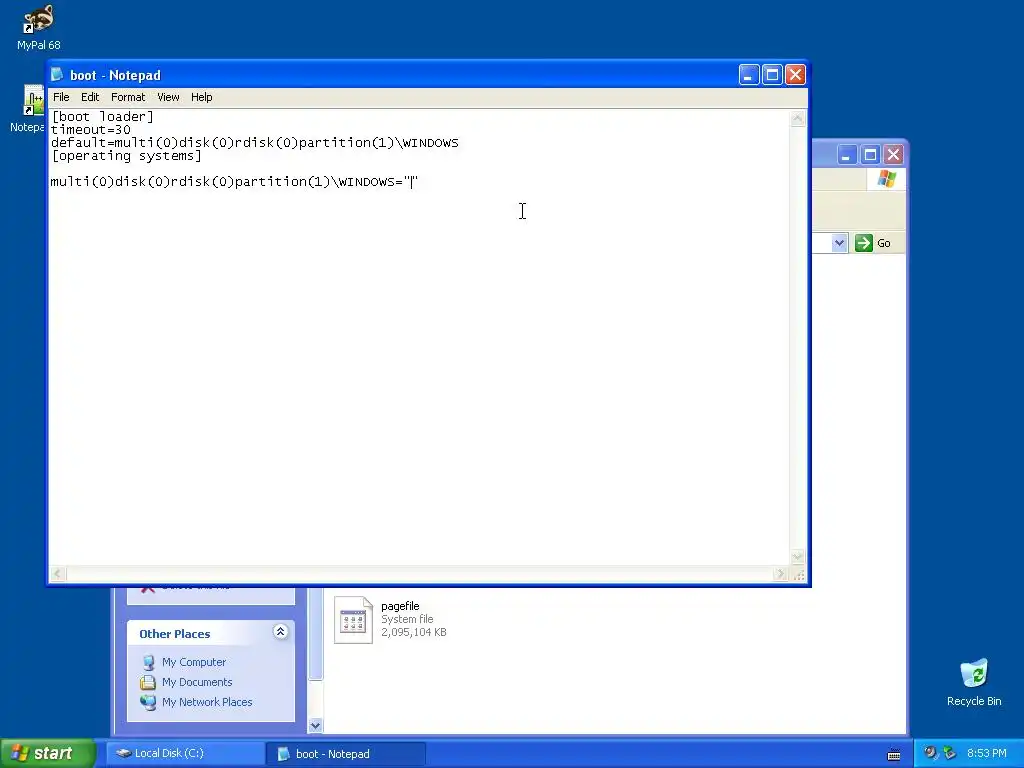Minimize the Local Disk Explorer window
1024x768 pixels.
[x=847, y=155]
